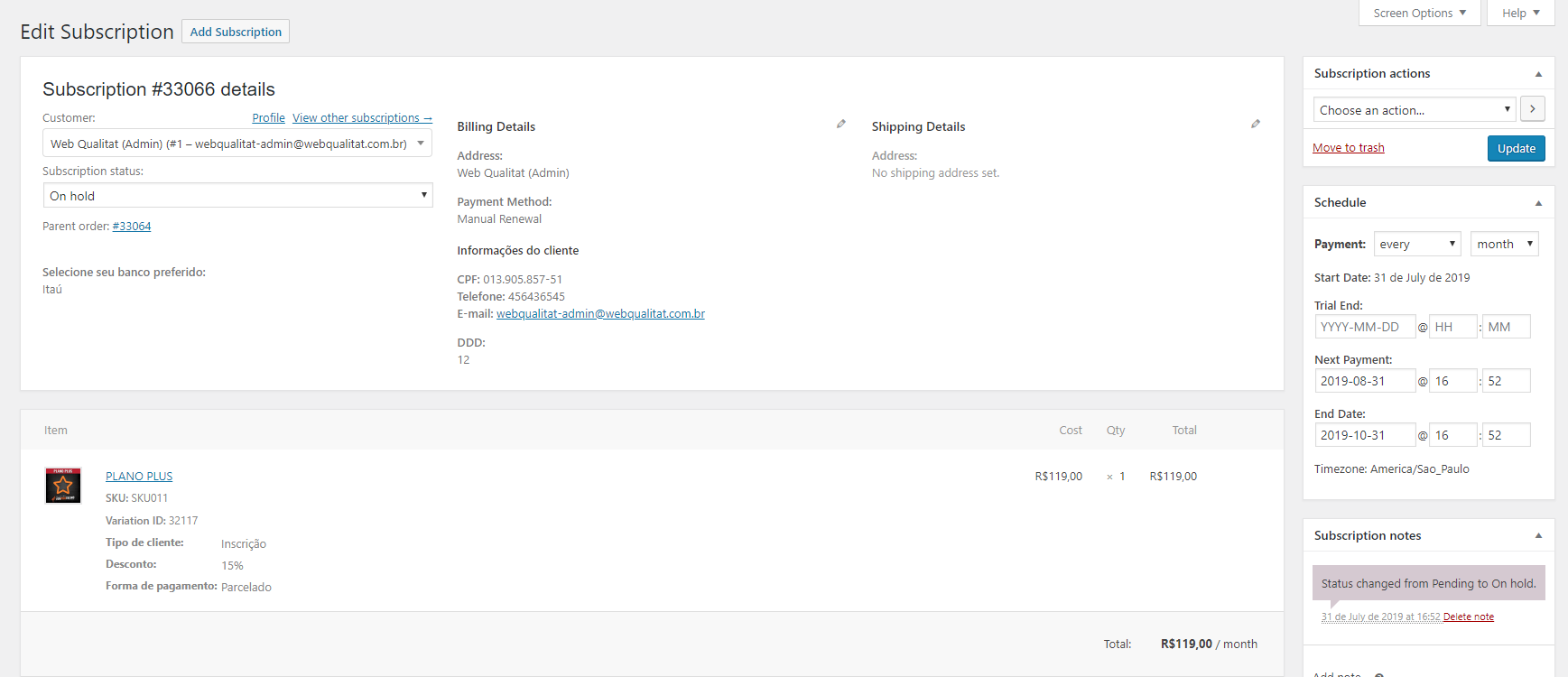Screen dimensions: 1568x677
Task: Change billing period 'month' dropdown
Action: [1503, 245]
